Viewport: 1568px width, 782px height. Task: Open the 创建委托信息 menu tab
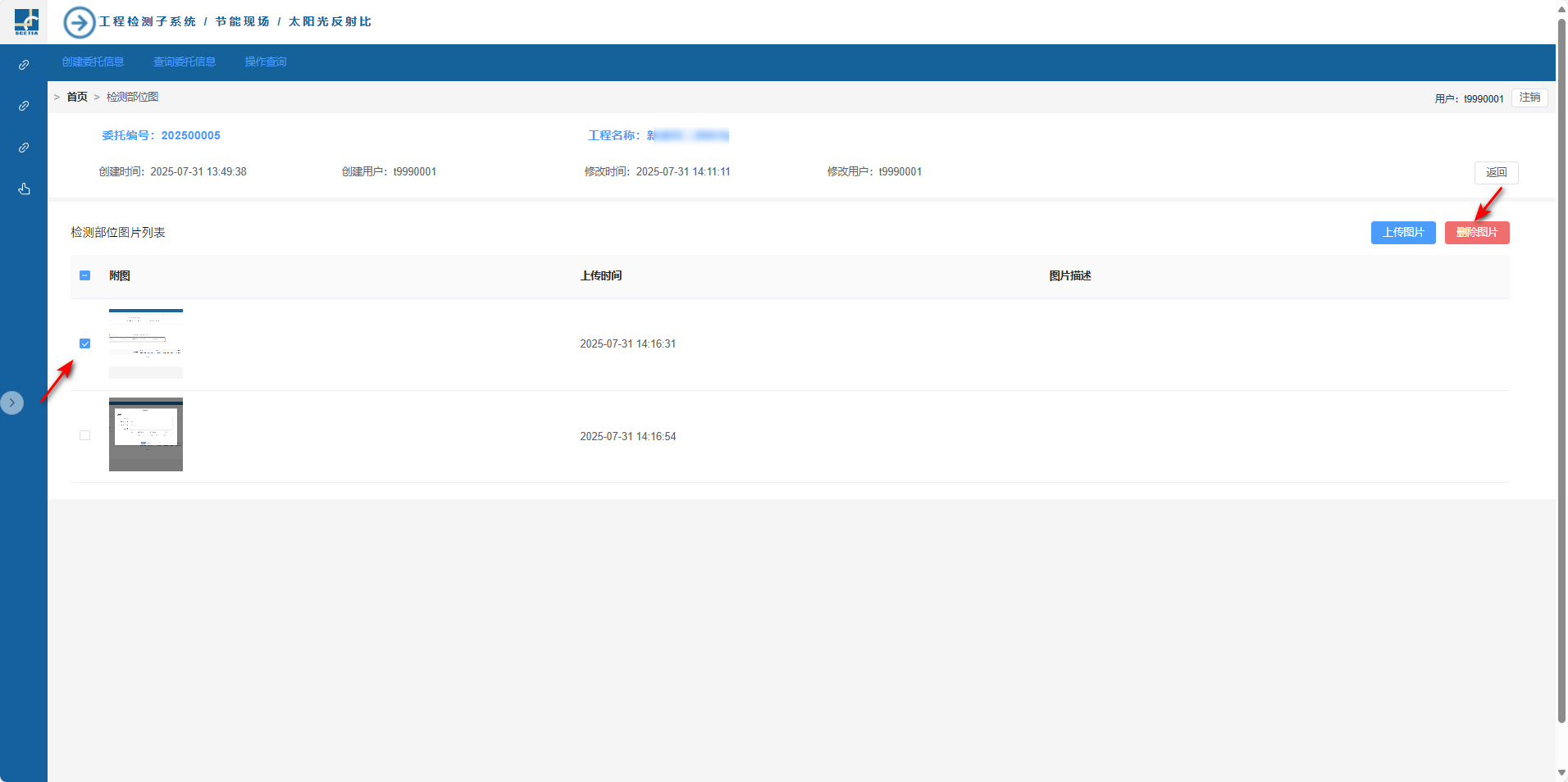point(93,62)
